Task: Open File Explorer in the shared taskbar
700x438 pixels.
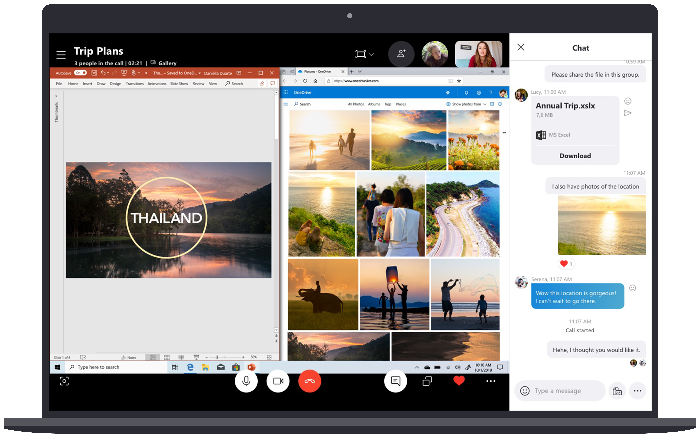Action: point(205,367)
